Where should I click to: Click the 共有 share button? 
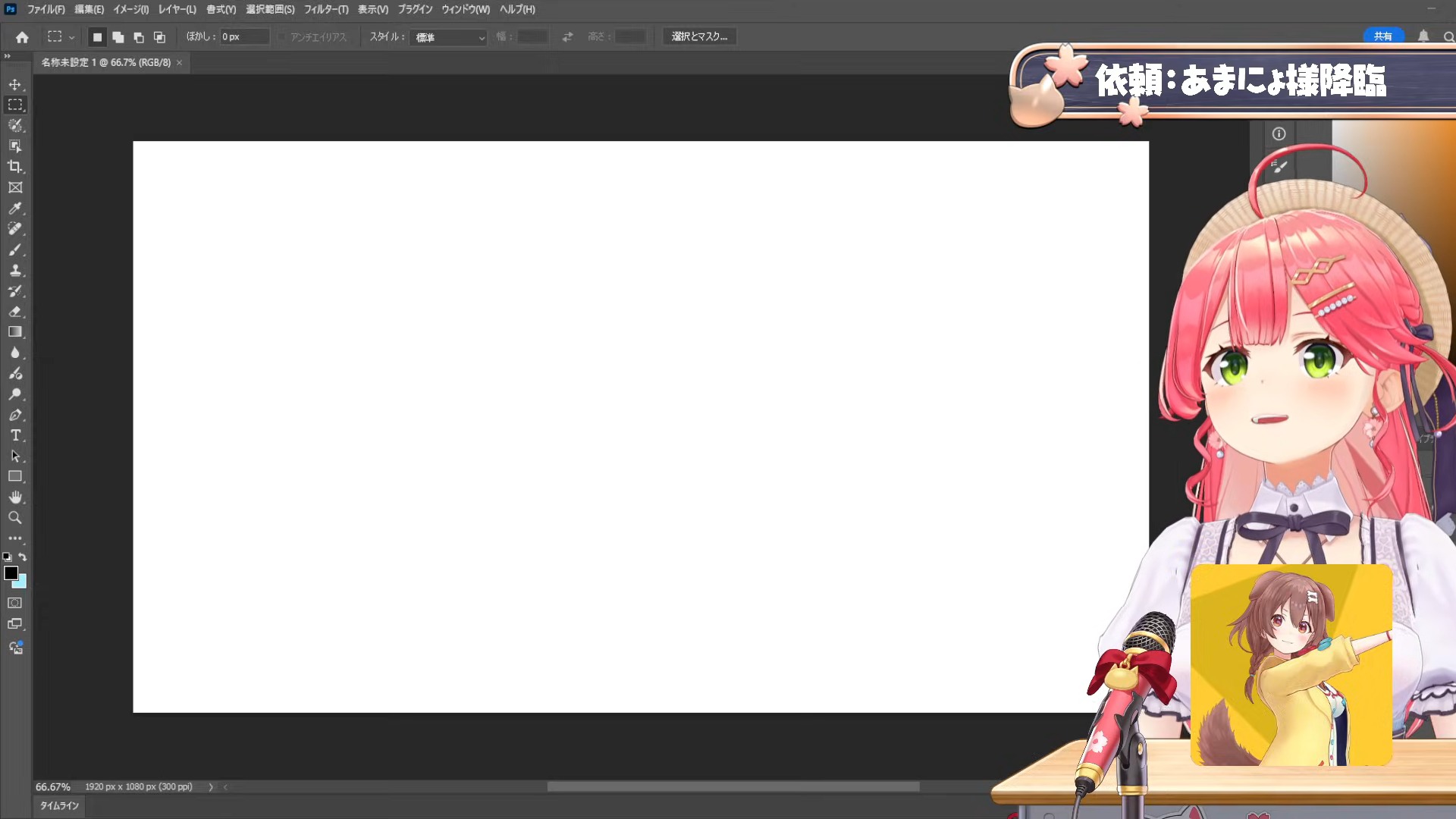click(x=1383, y=36)
